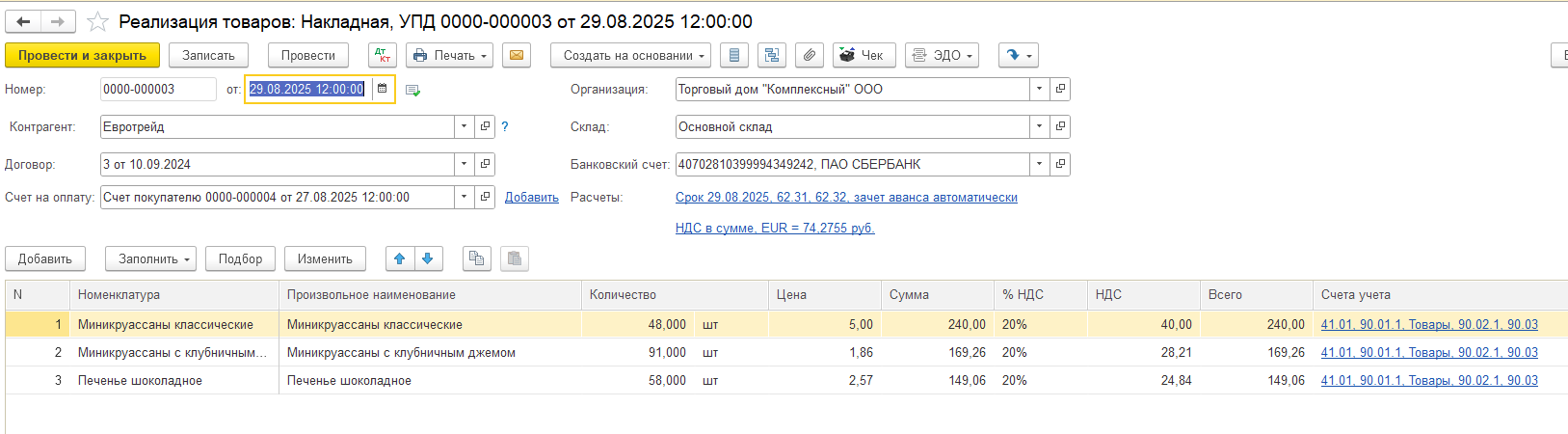The image size is (1568, 434).
Task: Open related documents icon
Action: pyautogui.click(x=772, y=55)
